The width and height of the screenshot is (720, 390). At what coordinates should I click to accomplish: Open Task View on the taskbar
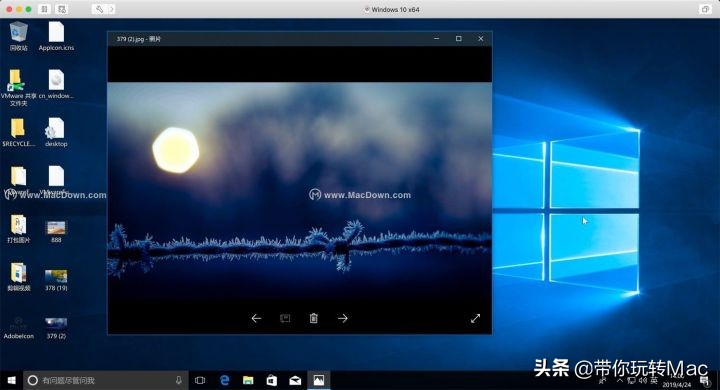[200, 380]
